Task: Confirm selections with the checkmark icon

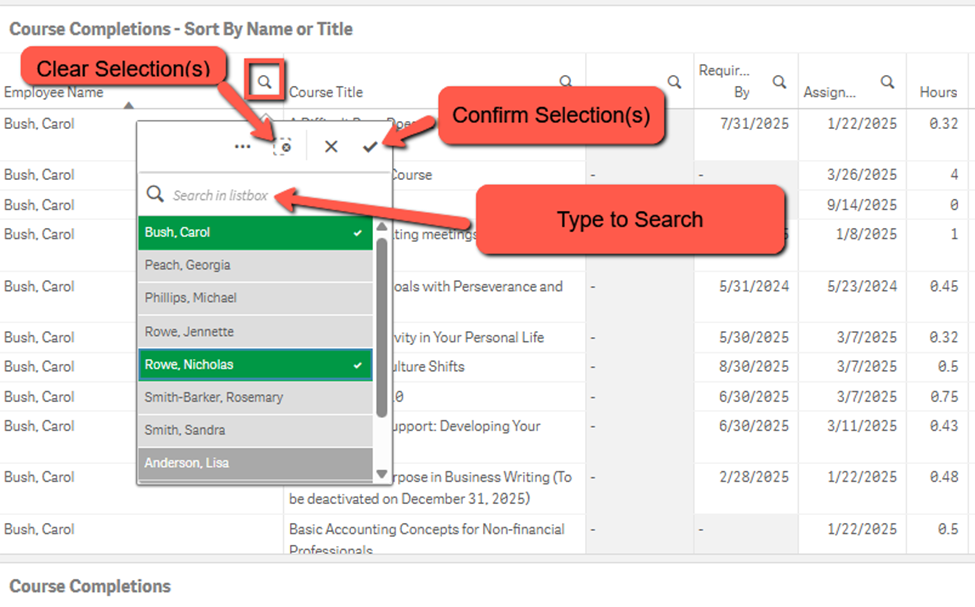Action: 370,146
